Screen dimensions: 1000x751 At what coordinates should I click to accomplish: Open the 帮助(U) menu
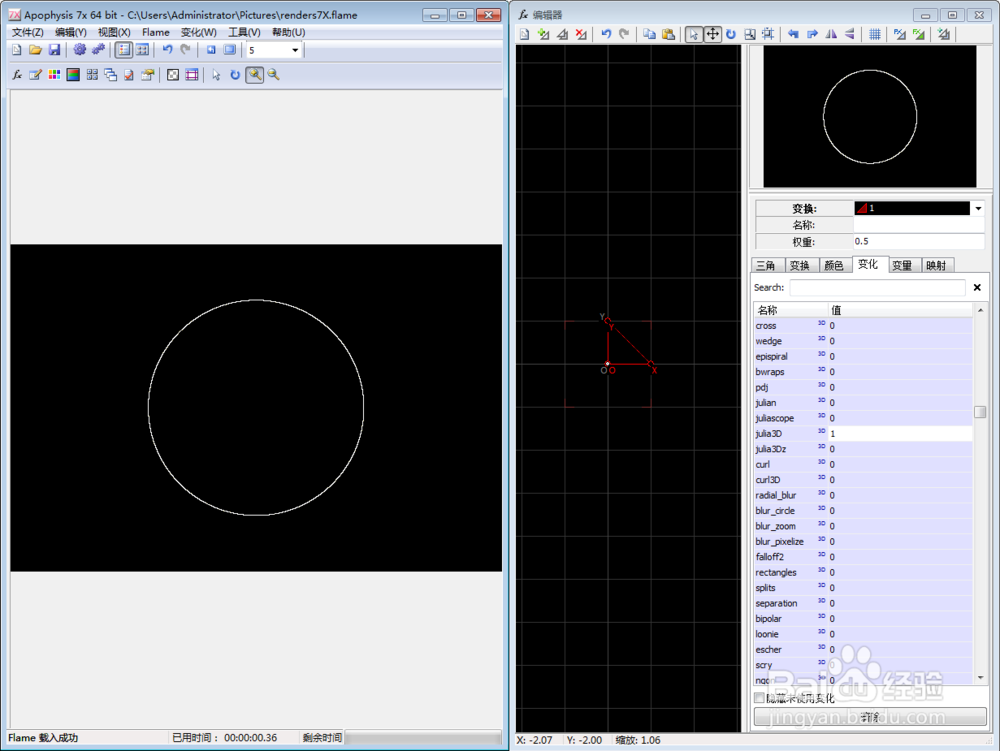coord(288,32)
